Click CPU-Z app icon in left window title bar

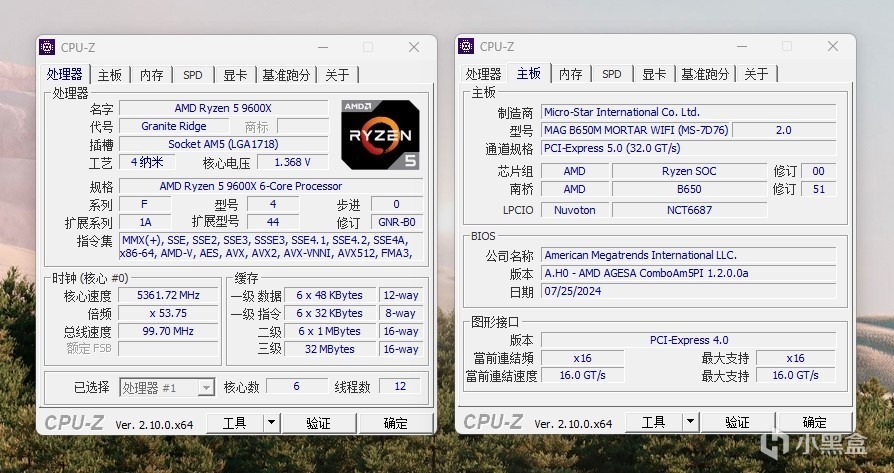coord(47,47)
